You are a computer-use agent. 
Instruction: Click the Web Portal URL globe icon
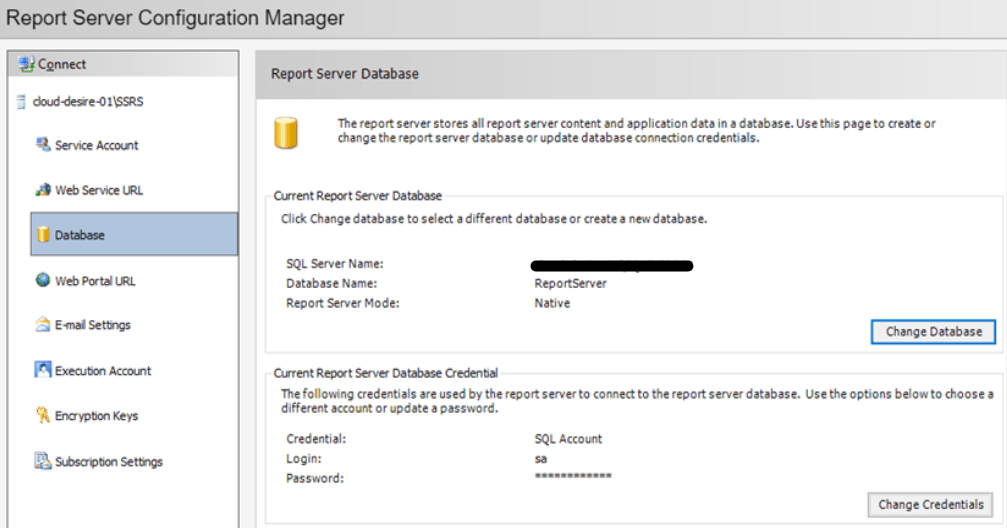(x=43, y=281)
